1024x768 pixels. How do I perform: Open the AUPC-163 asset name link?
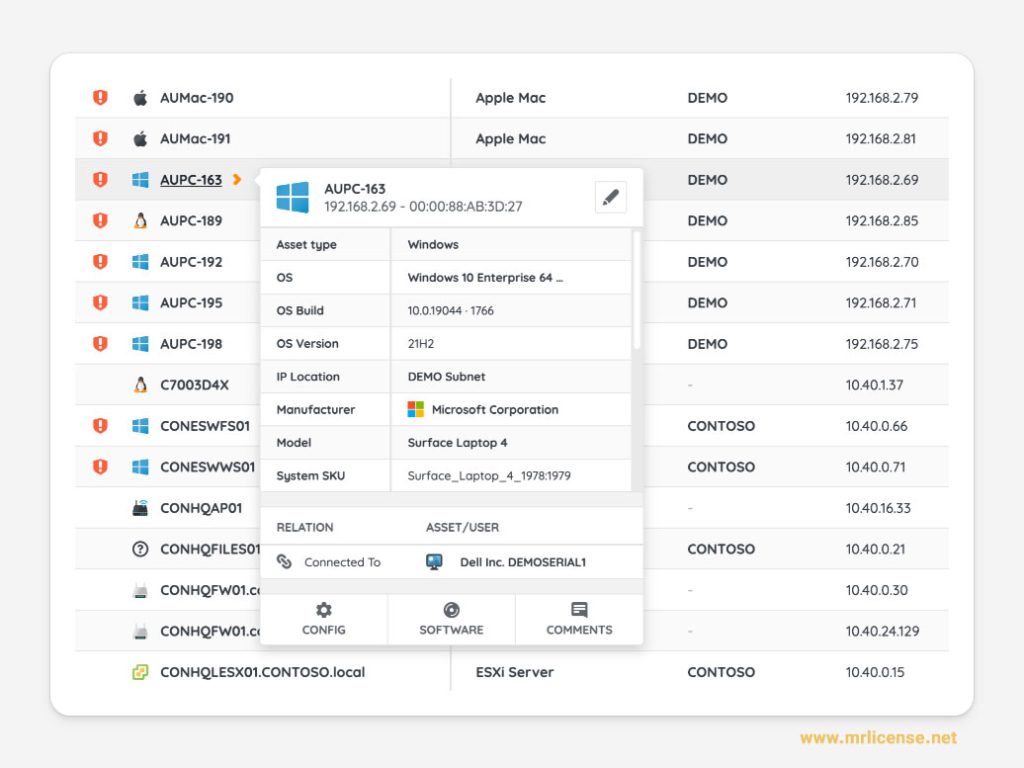pyautogui.click(x=191, y=180)
